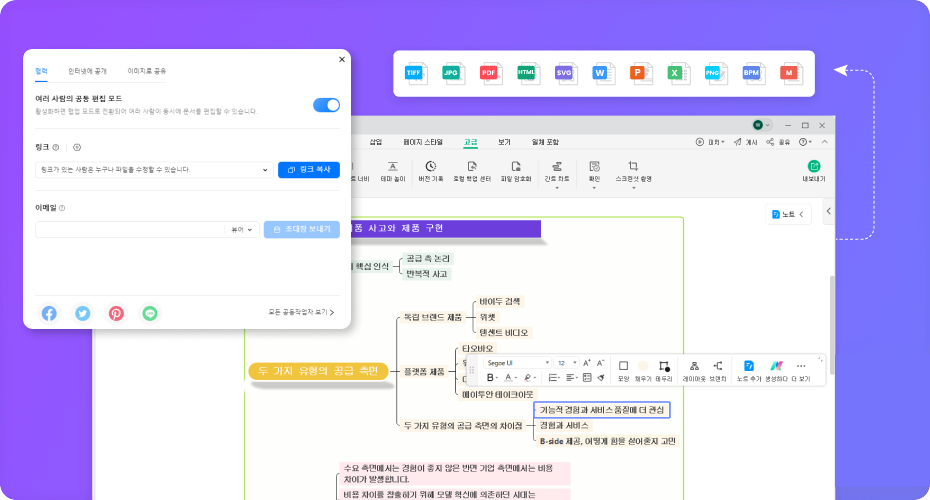Select the PDF export format icon

tap(489, 73)
